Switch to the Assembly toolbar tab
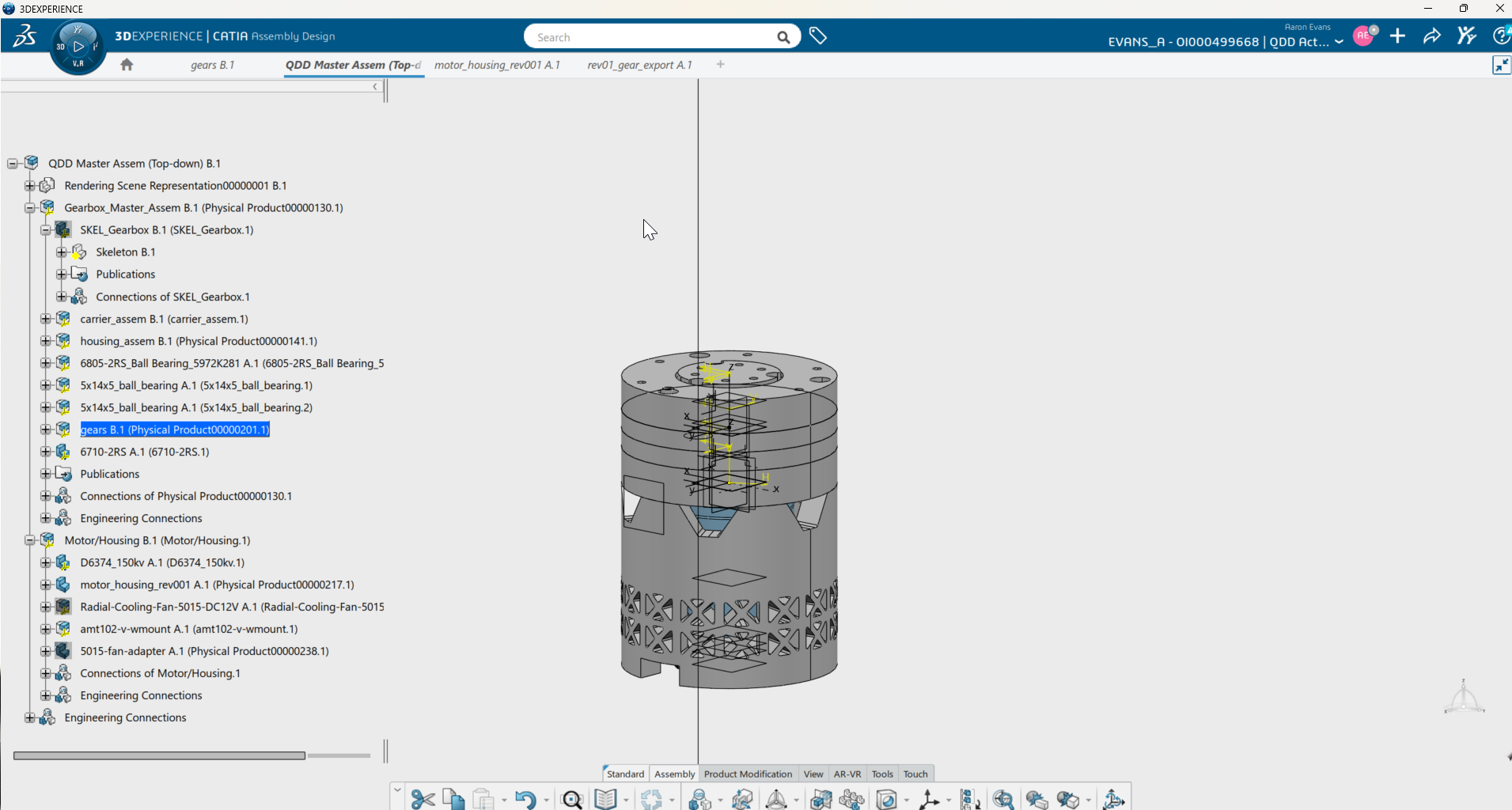 click(674, 774)
